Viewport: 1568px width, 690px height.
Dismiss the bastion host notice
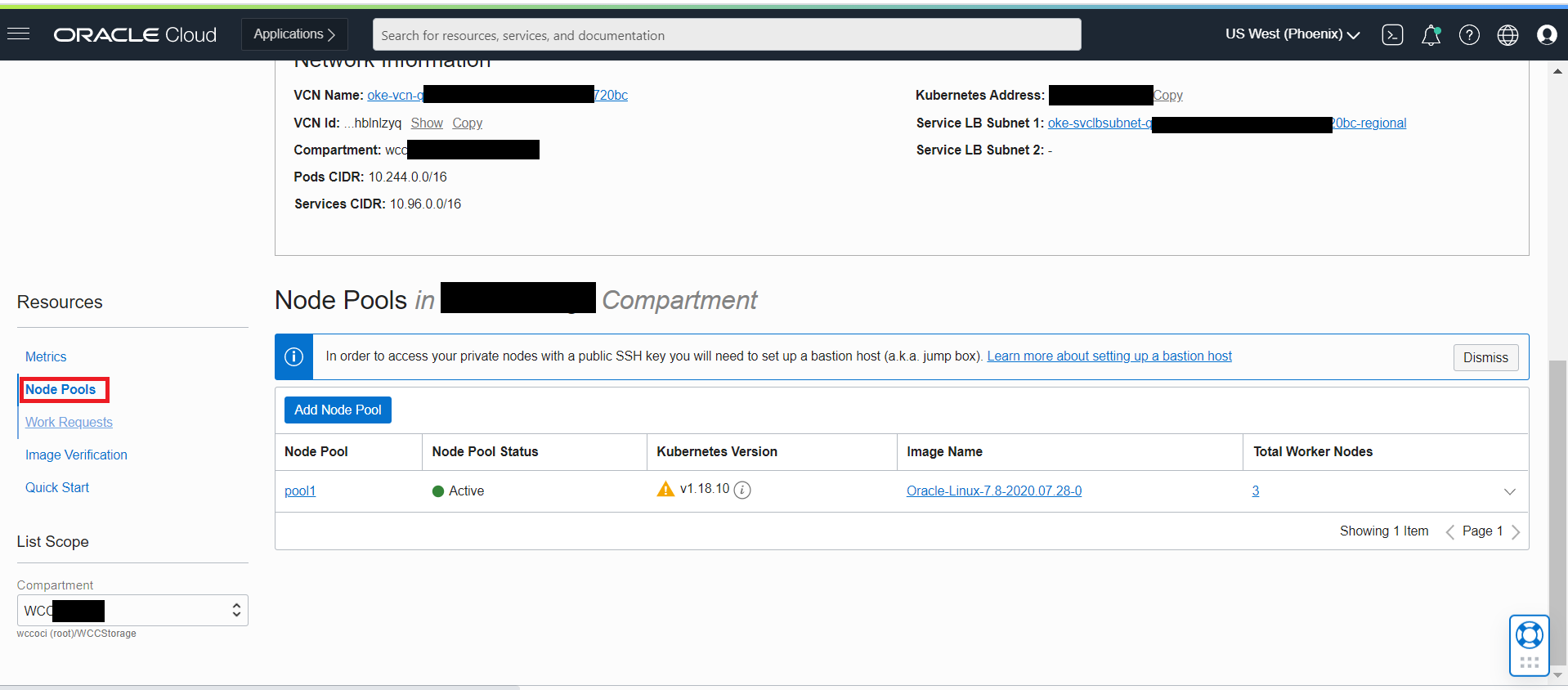(x=1485, y=357)
